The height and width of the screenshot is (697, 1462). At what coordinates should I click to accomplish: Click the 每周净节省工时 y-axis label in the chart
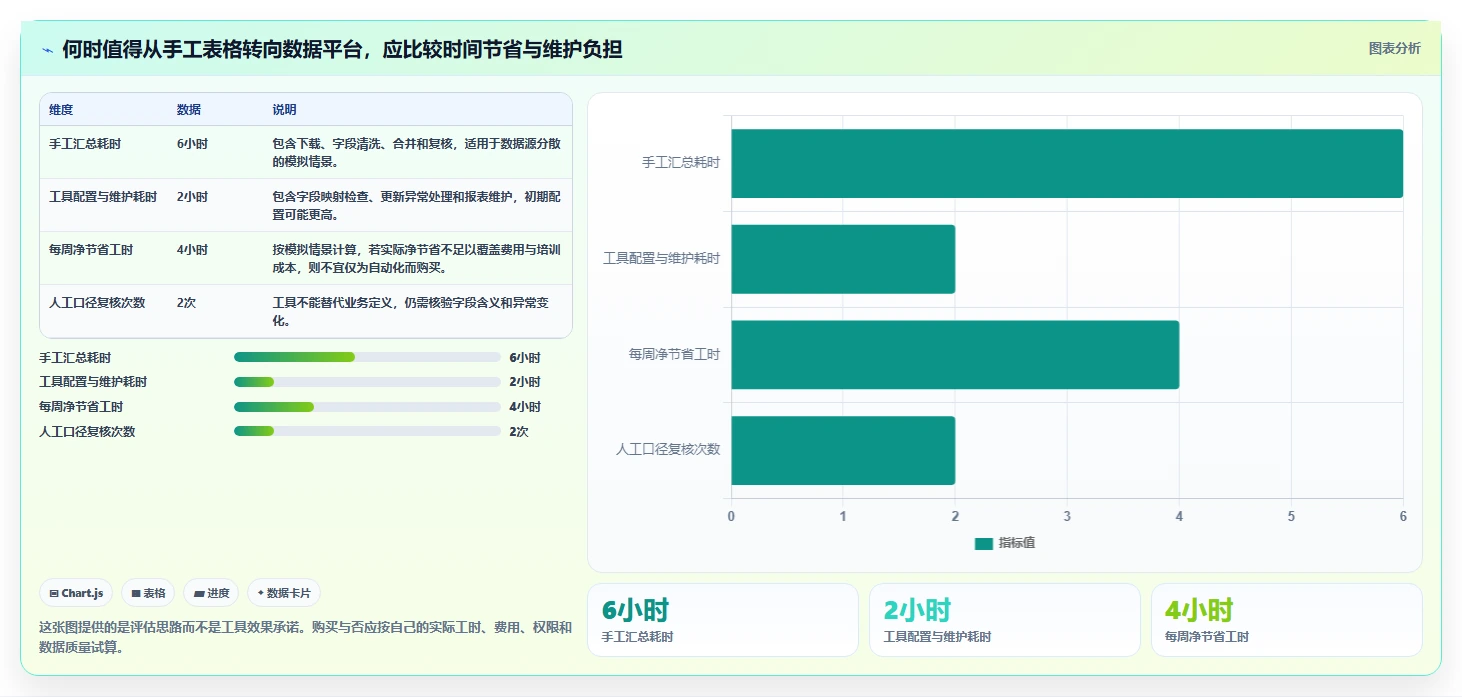[675, 355]
